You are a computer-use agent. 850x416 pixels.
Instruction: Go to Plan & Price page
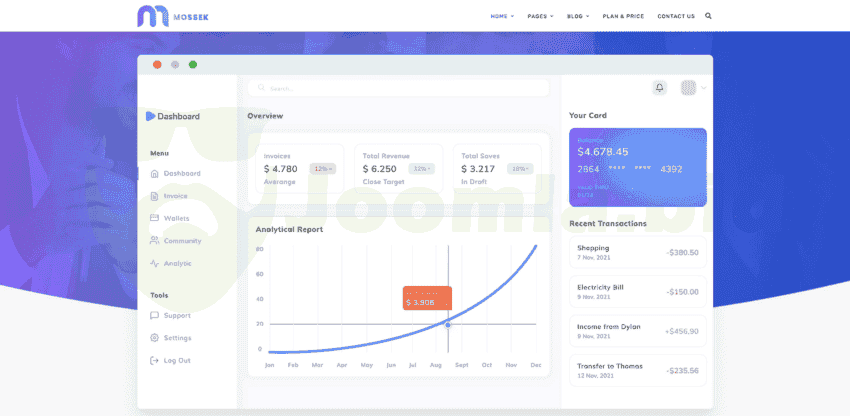pyautogui.click(x=623, y=16)
